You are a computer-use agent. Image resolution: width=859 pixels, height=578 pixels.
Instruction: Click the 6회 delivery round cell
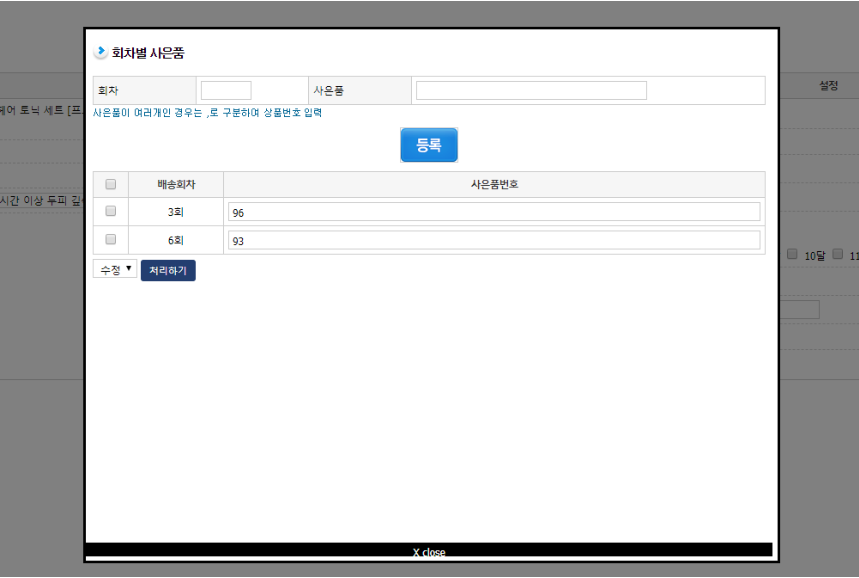click(x=176, y=241)
